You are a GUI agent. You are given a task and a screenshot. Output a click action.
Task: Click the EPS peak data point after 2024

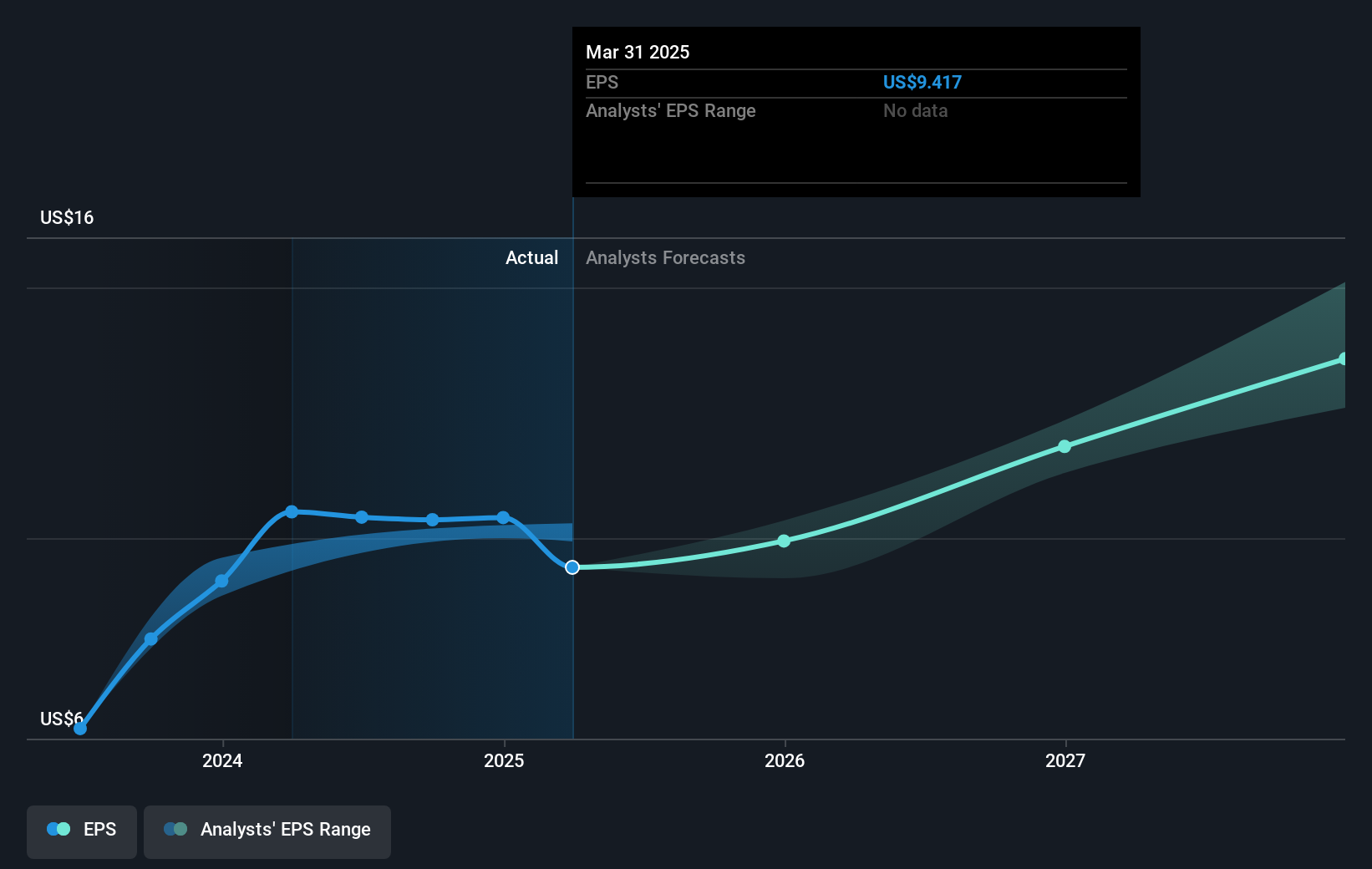[x=292, y=511]
